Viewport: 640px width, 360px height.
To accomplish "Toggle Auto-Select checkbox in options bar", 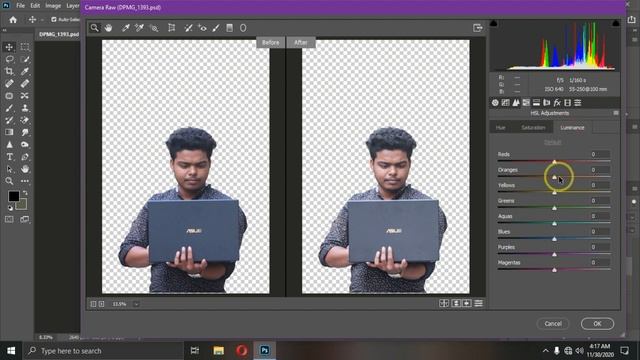I will (x=54, y=20).
